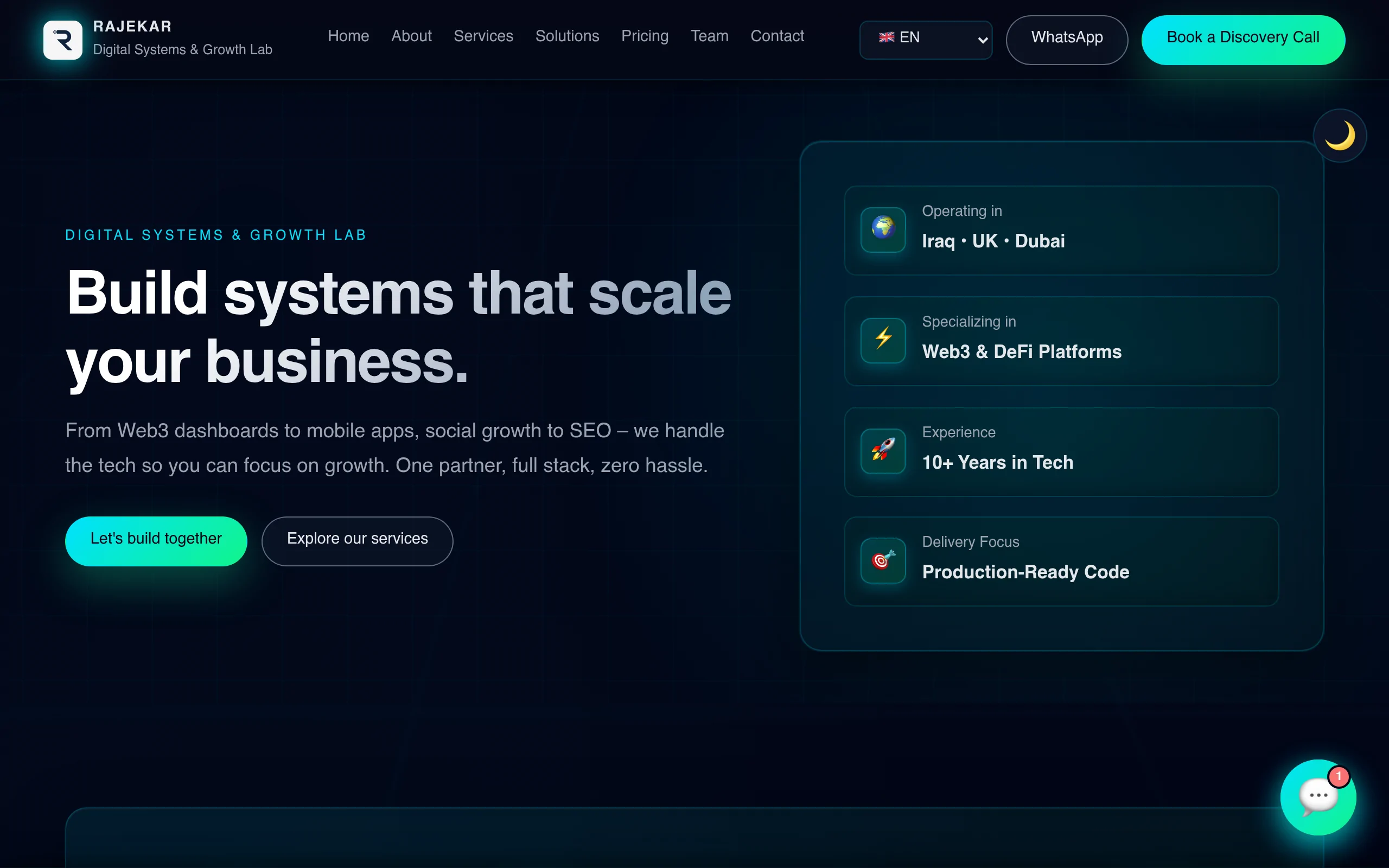Click the 10+ Years in Tech text
The image size is (1389, 868).
pyautogui.click(x=998, y=462)
